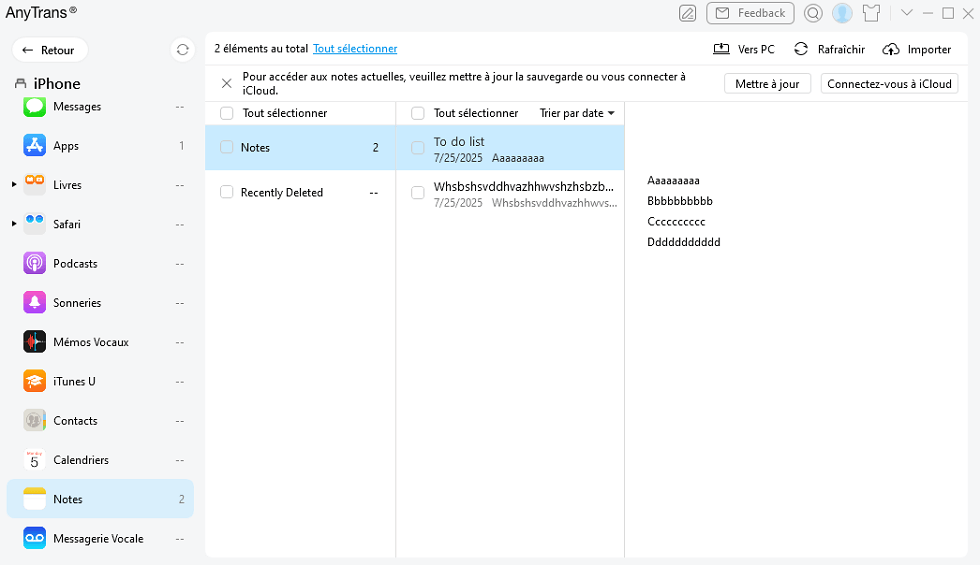Select Calendriers in the sidebar
The height and width of the screenshot is (565, 980).
(80, 460)
